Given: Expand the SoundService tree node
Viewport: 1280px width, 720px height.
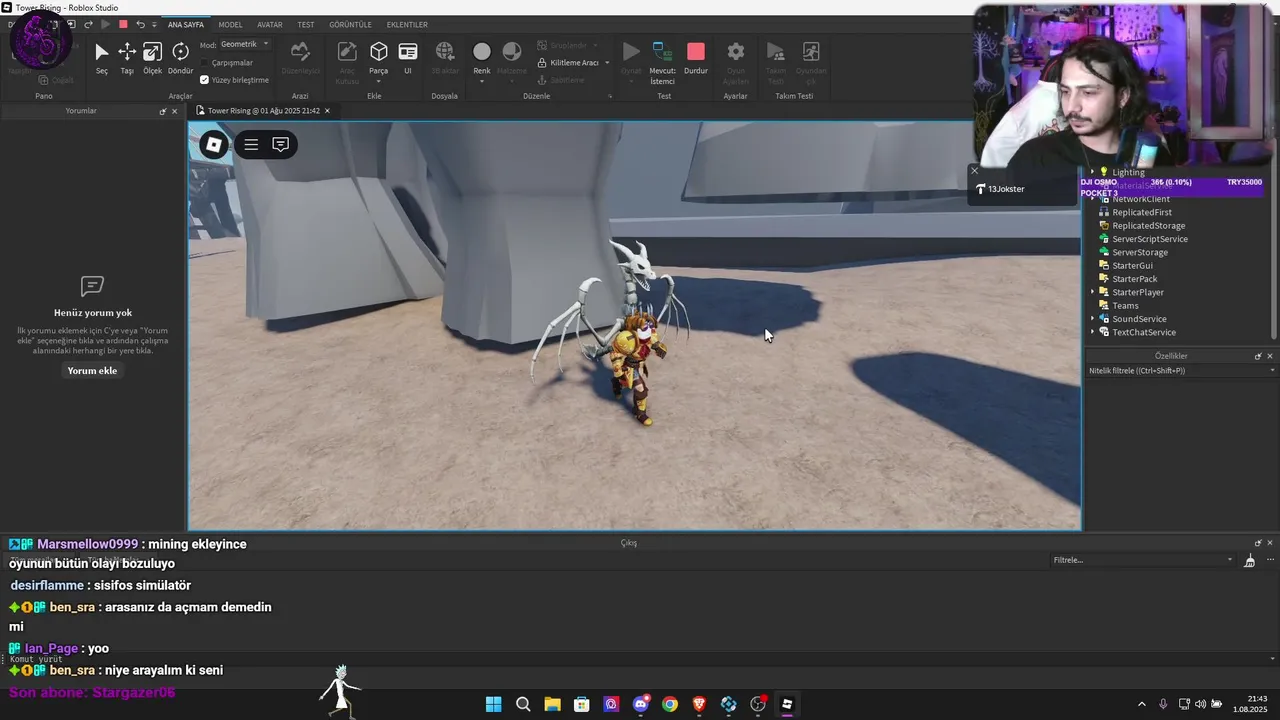Looking at the screenshot, I should (1092, 319).
